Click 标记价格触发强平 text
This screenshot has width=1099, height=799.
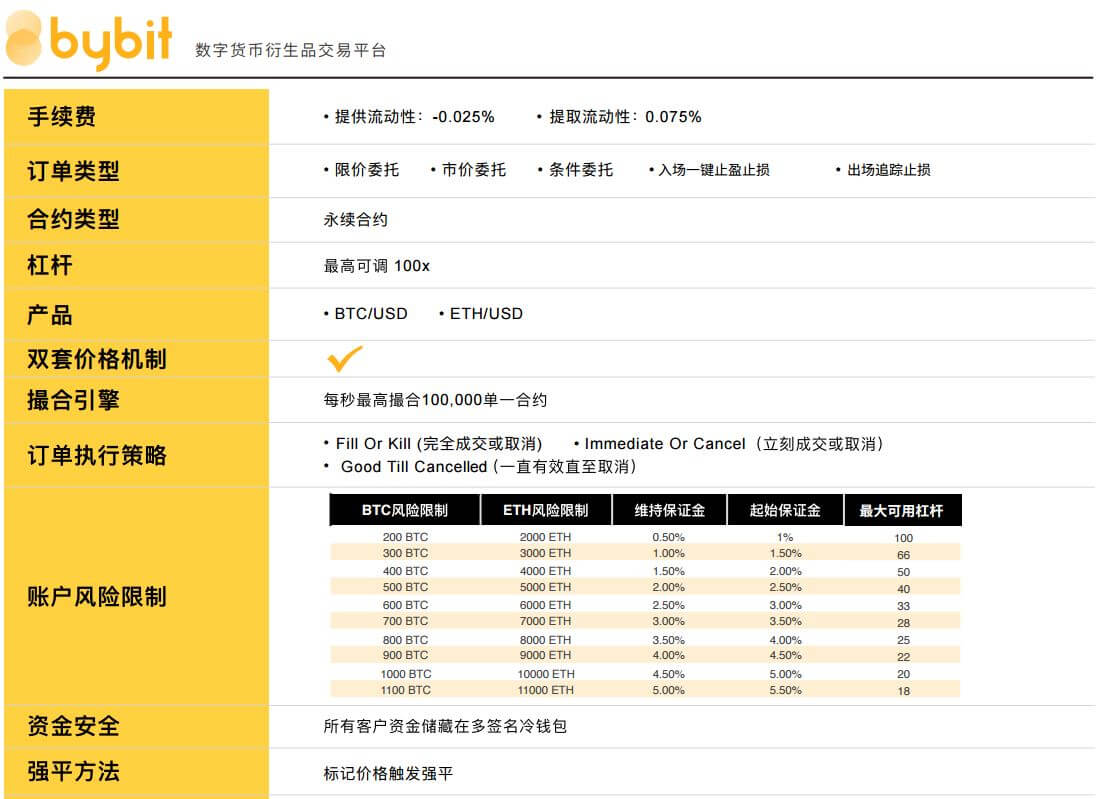pyautogui.click(x=388, y=773)
